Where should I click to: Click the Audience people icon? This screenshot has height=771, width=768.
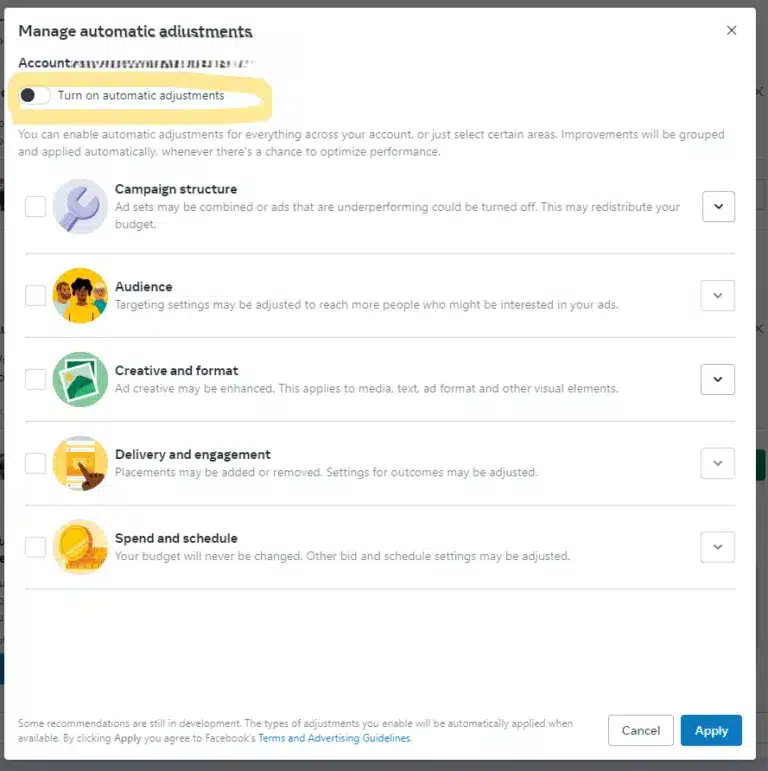[80, 296]
